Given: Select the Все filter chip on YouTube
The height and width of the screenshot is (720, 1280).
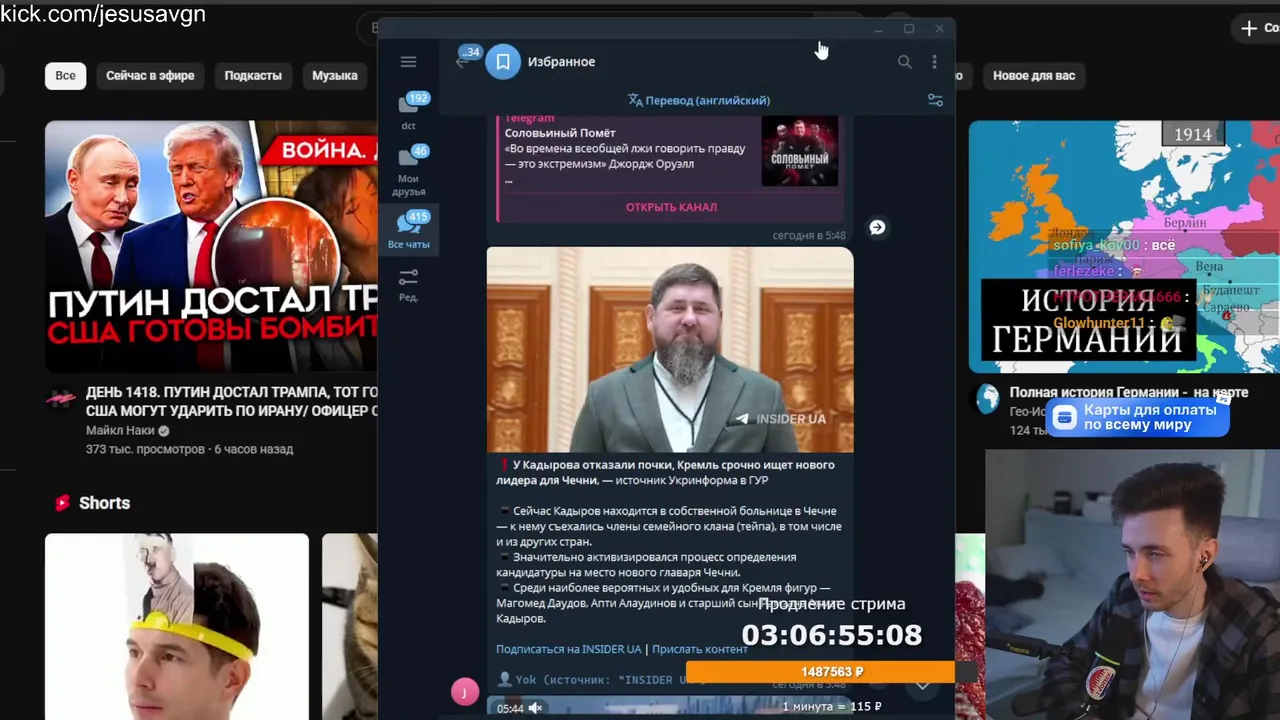Looking at the screenshot, I should [x=65, y=75].
